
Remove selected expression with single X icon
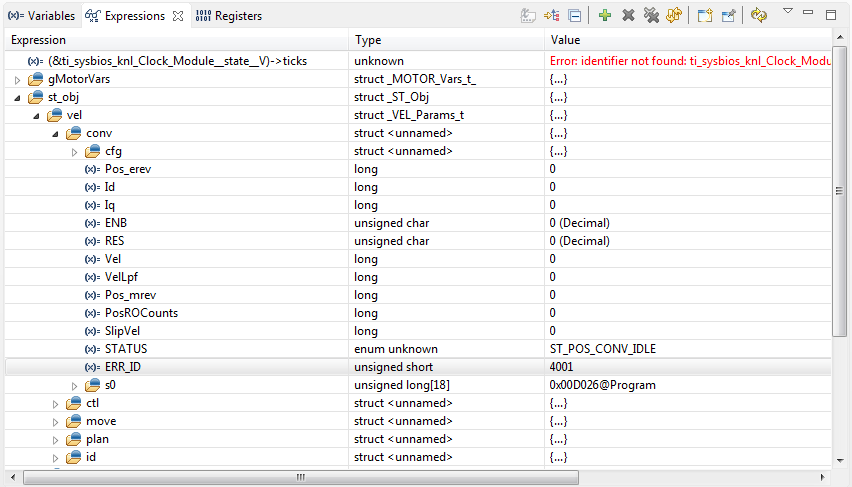pyautogui.click(x=629, y=15)
